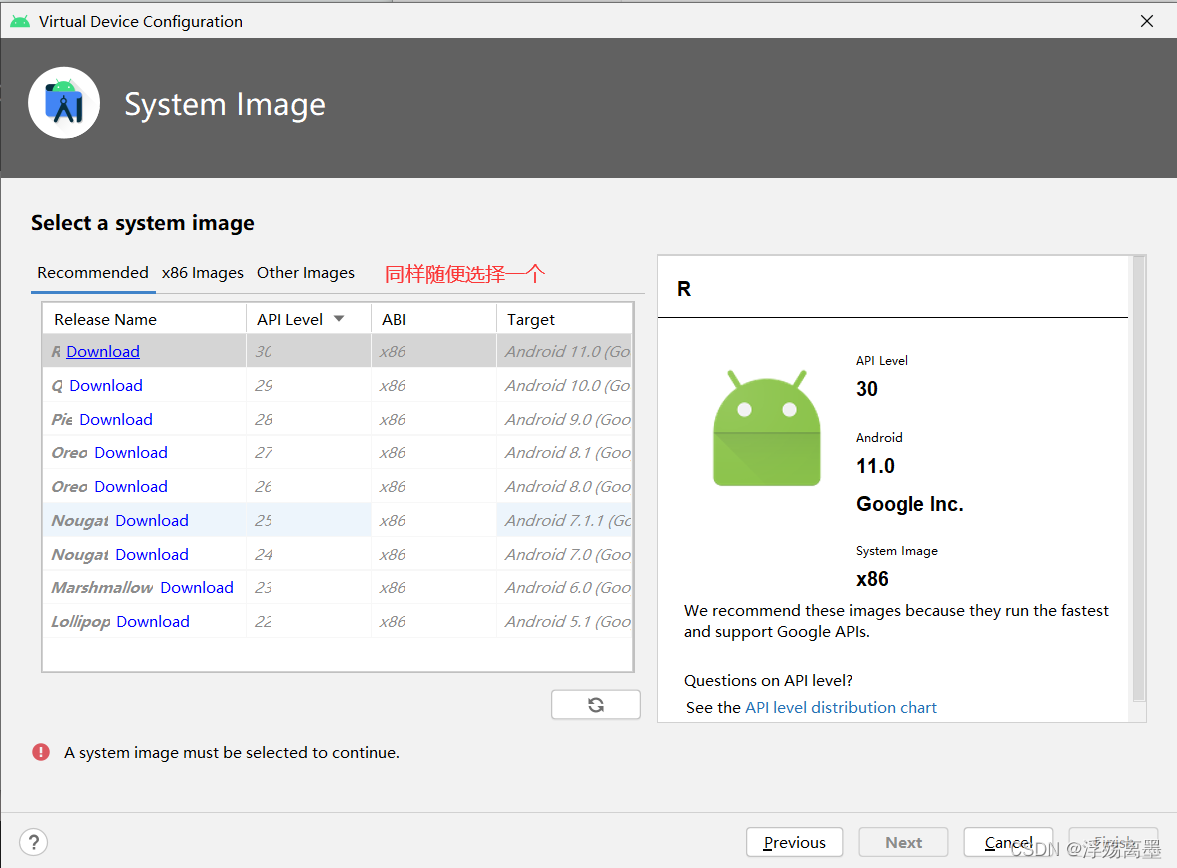Click the Previous button
The height and width of the screenshot is (868, 1177).
(794, 842)
